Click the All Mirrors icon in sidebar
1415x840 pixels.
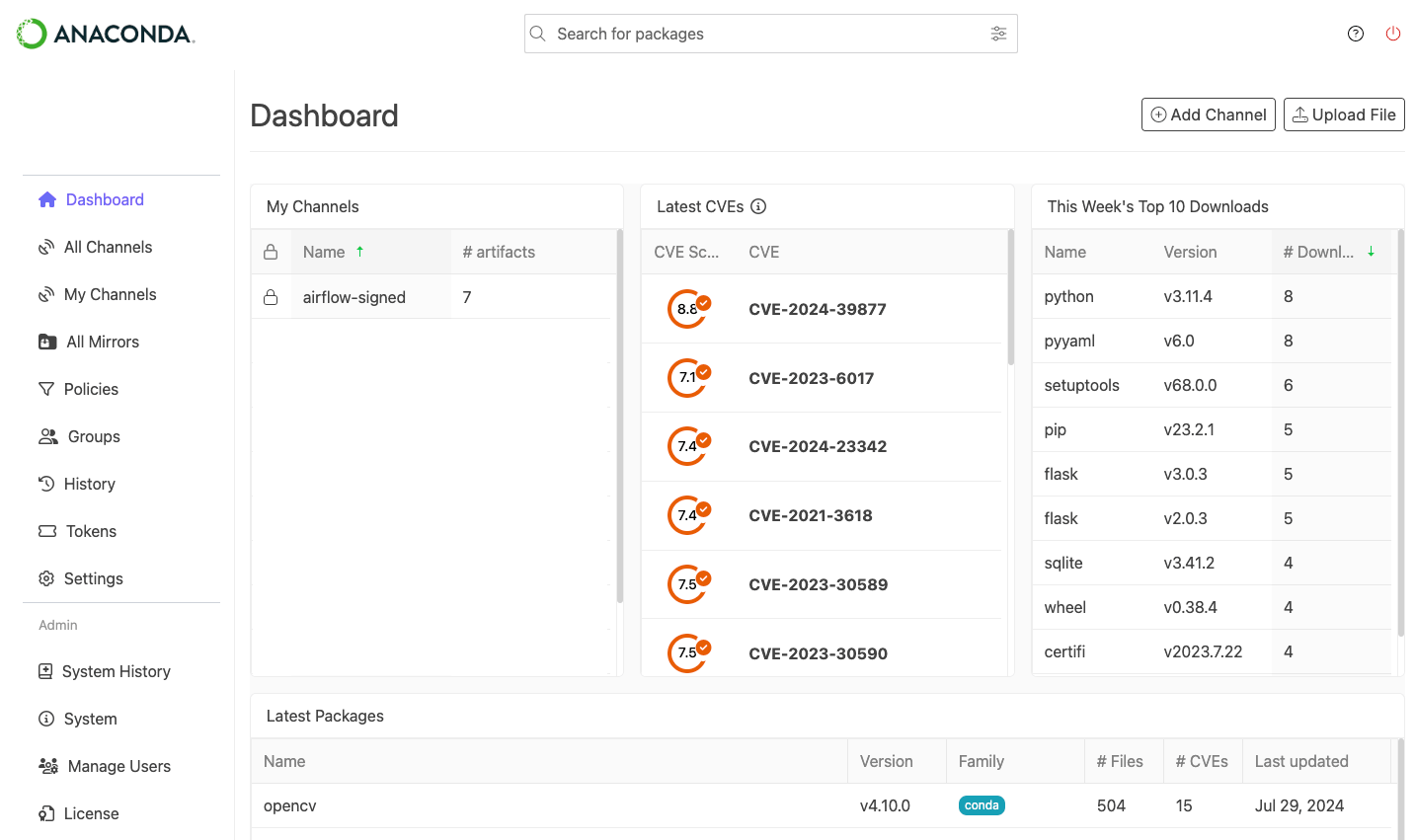tap(47, 342)
